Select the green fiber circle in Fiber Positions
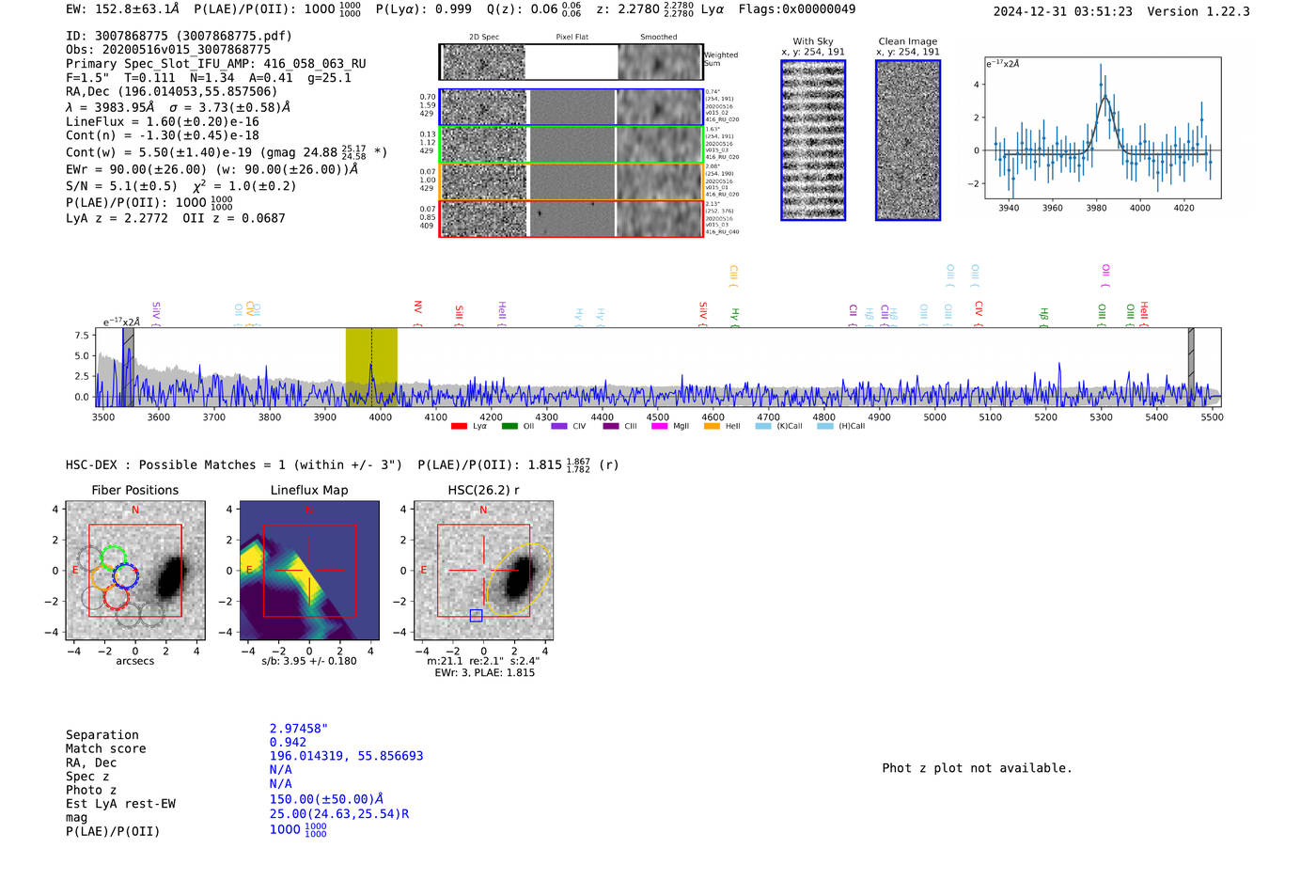Screen dimensions: 1316x896 tap(114, 557)
